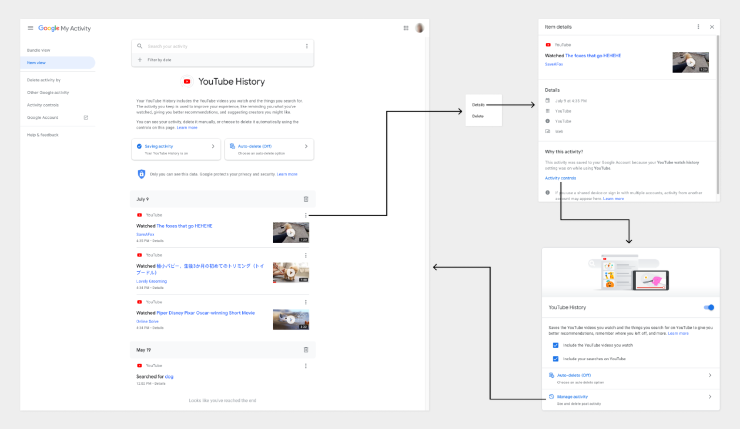Expand the Saving activity card chevron
740x429 pixels.
[213, 146]
